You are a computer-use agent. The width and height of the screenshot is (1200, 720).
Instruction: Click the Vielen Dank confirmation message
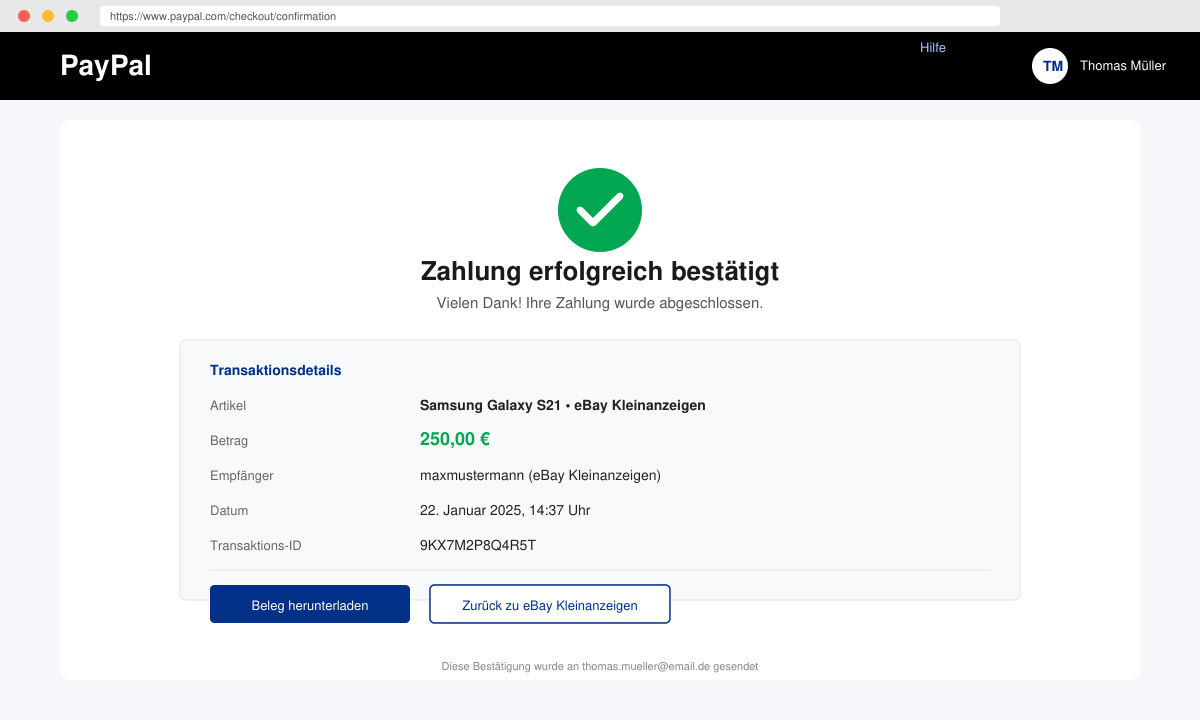pos(600,303)
